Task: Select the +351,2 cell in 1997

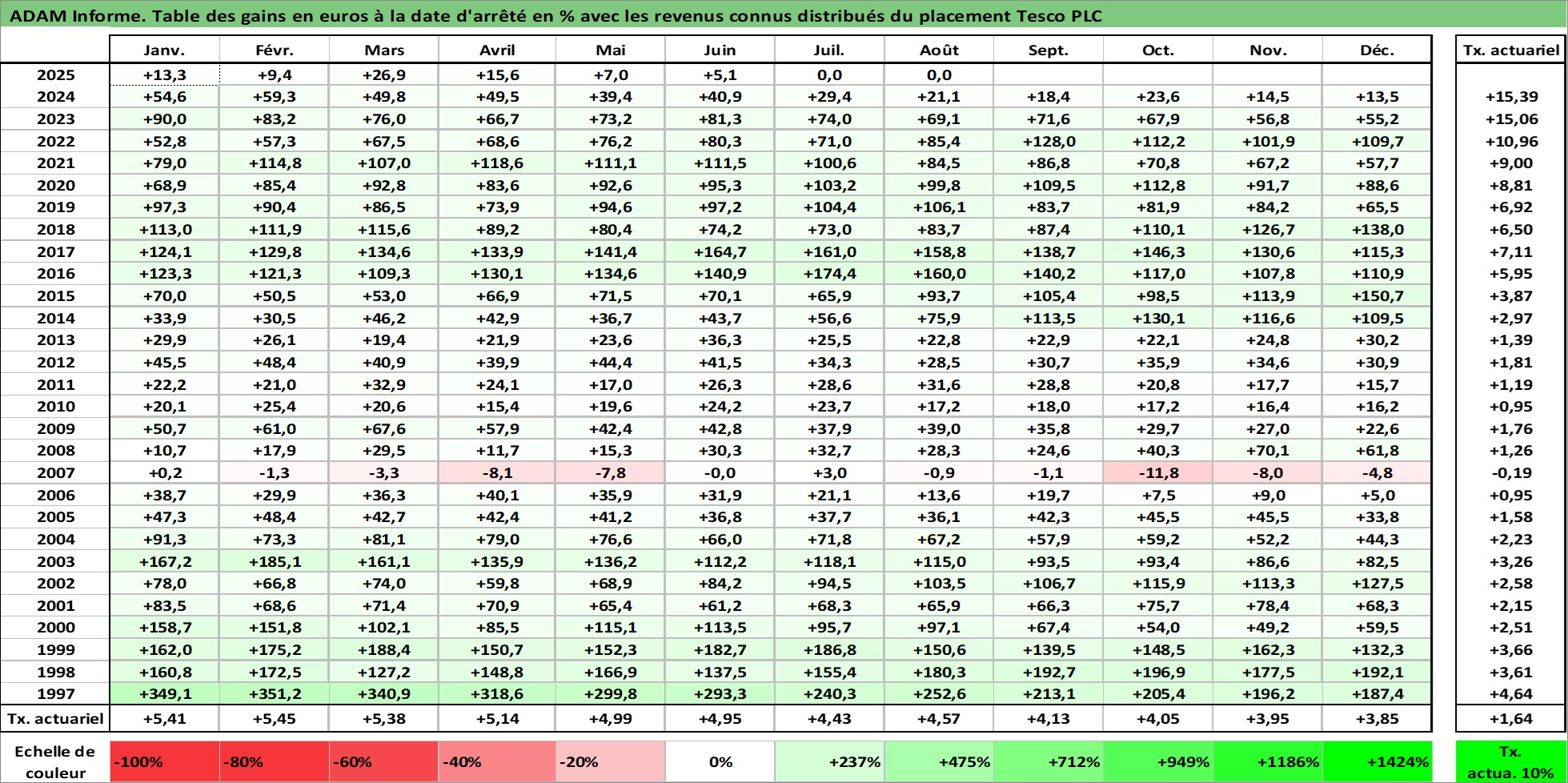Action: [275, 694]
